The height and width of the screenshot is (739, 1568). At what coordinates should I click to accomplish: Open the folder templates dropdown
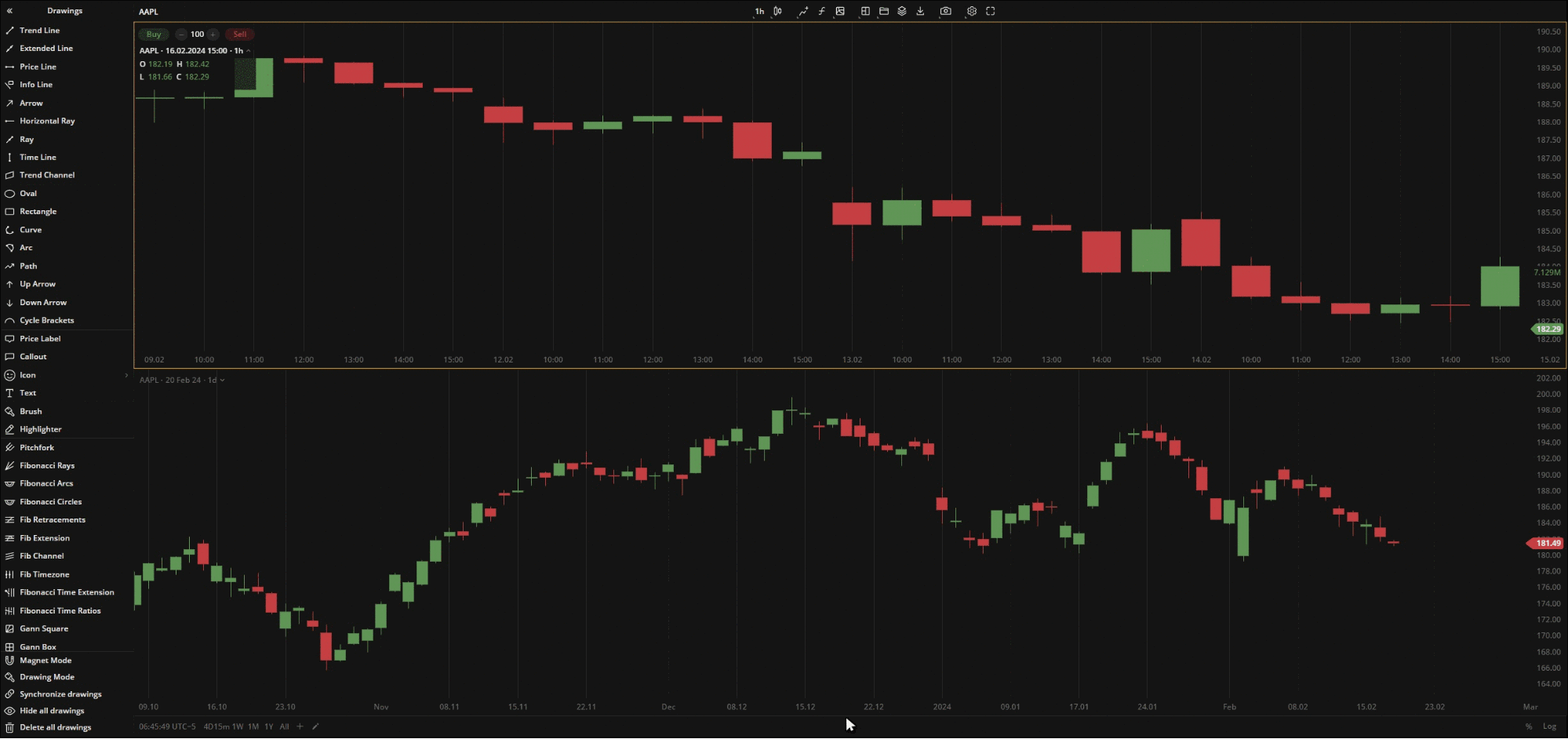[884, 12]
